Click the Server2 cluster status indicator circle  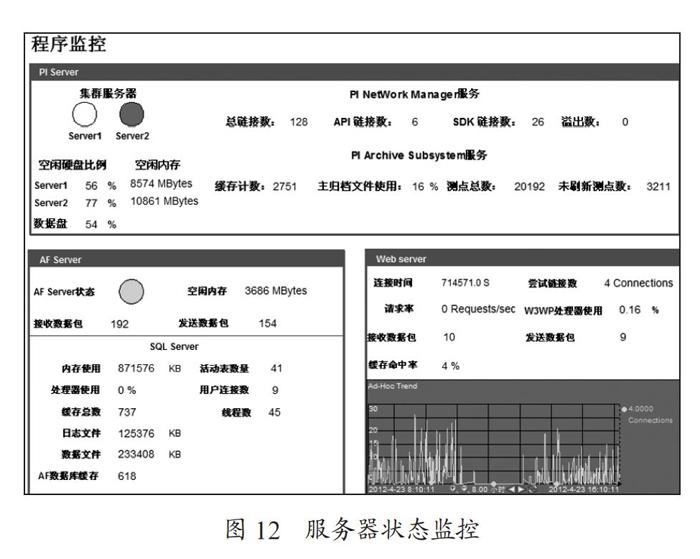(x=132, y=114)
